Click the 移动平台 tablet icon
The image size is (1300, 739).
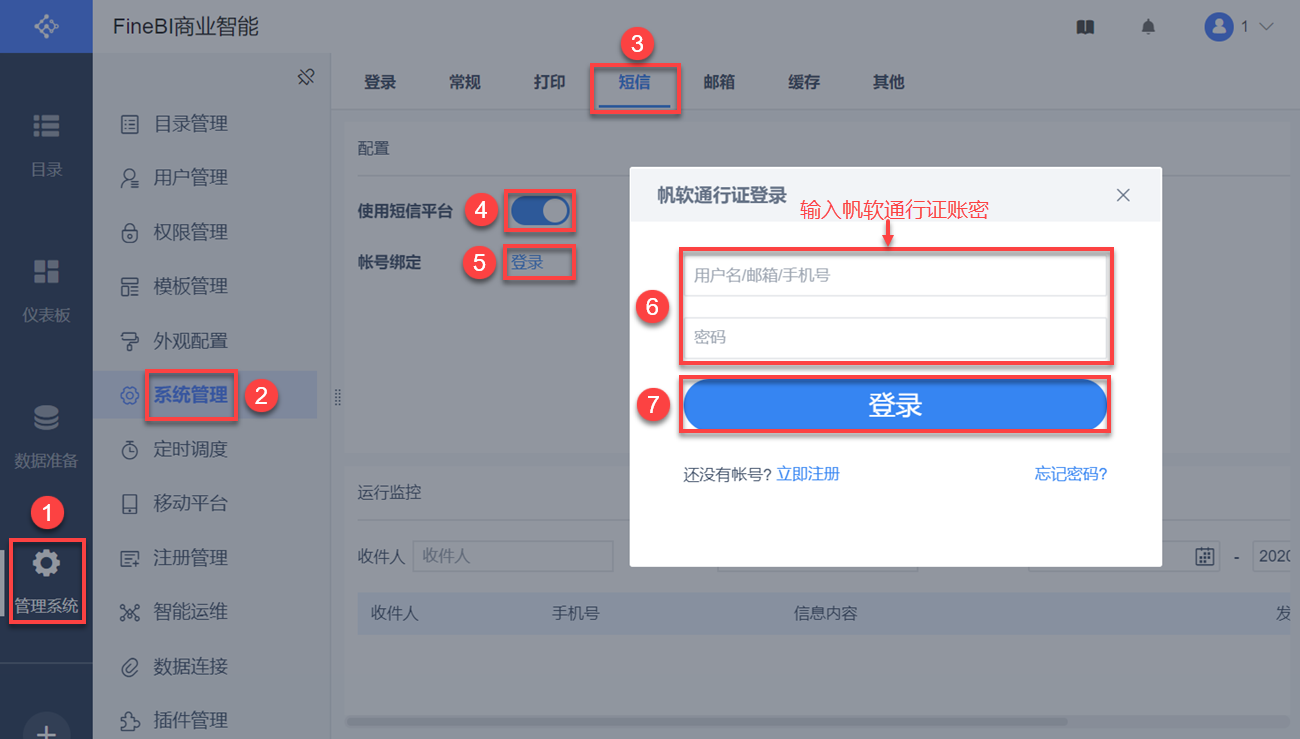[x=130, y=504]
